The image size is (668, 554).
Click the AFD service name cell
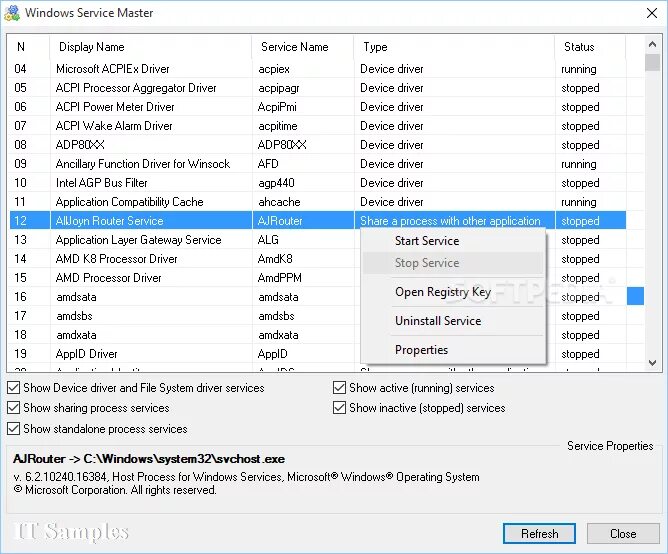pyautogui.click(x=303, y=164)
